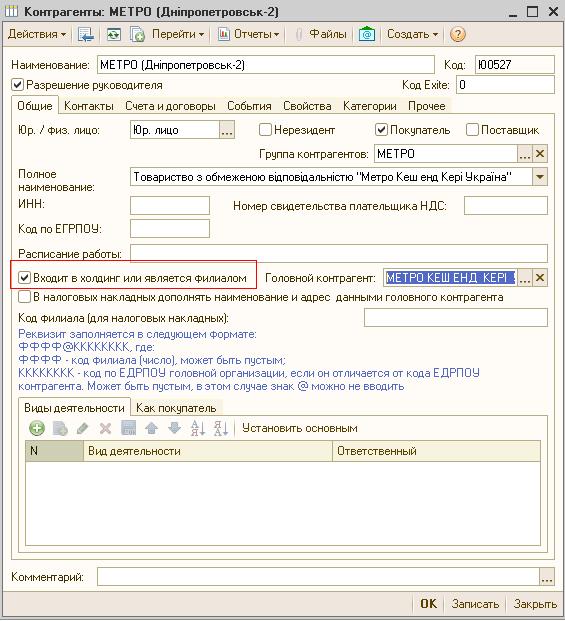
Task: Click the Закрыть button
Action: point(535,604)
